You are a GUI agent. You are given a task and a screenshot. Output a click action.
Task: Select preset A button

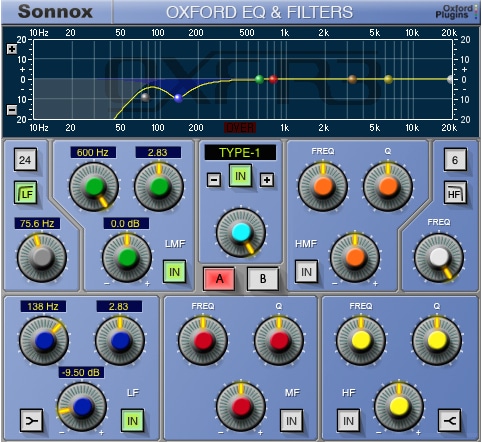(219, 279)
